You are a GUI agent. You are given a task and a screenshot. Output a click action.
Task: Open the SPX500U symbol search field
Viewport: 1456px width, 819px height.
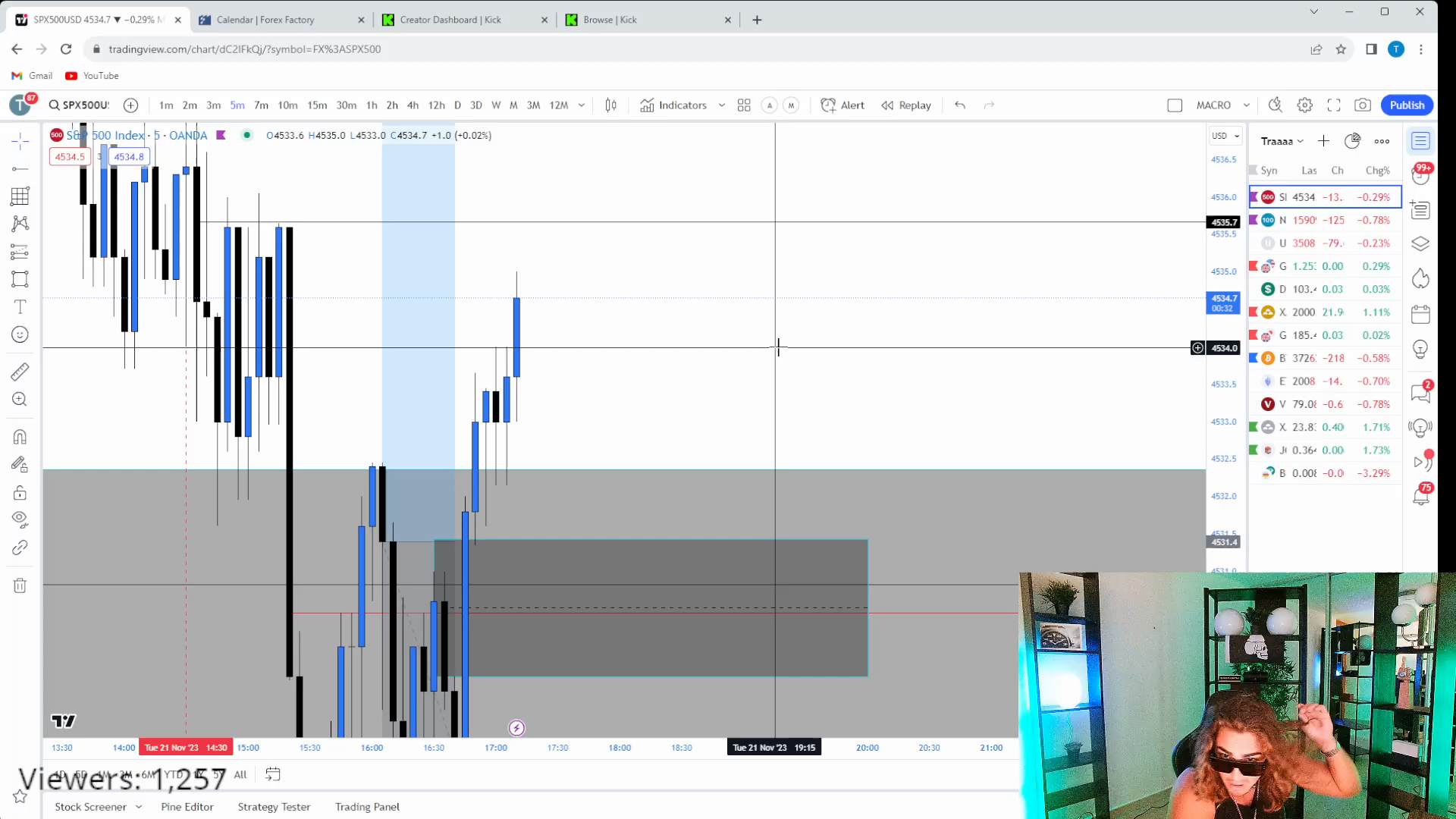(79, 105)
